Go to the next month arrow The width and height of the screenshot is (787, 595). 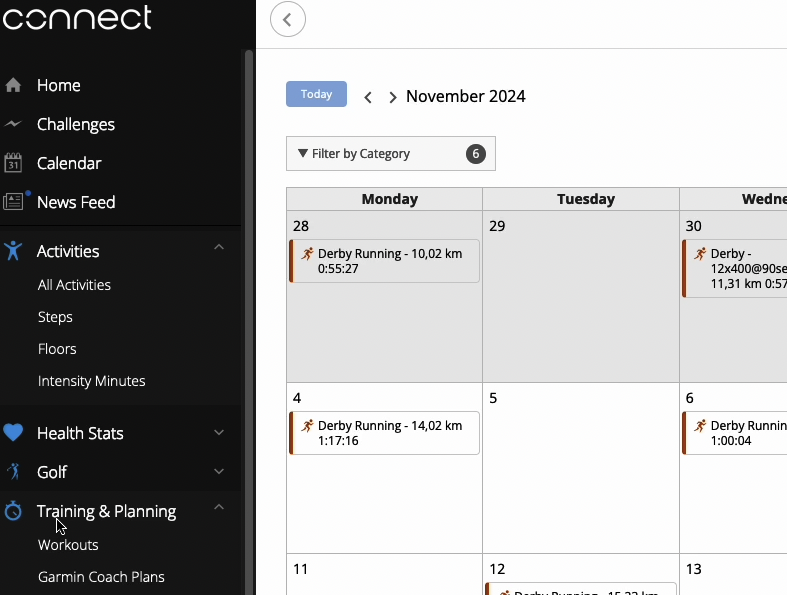392,97
